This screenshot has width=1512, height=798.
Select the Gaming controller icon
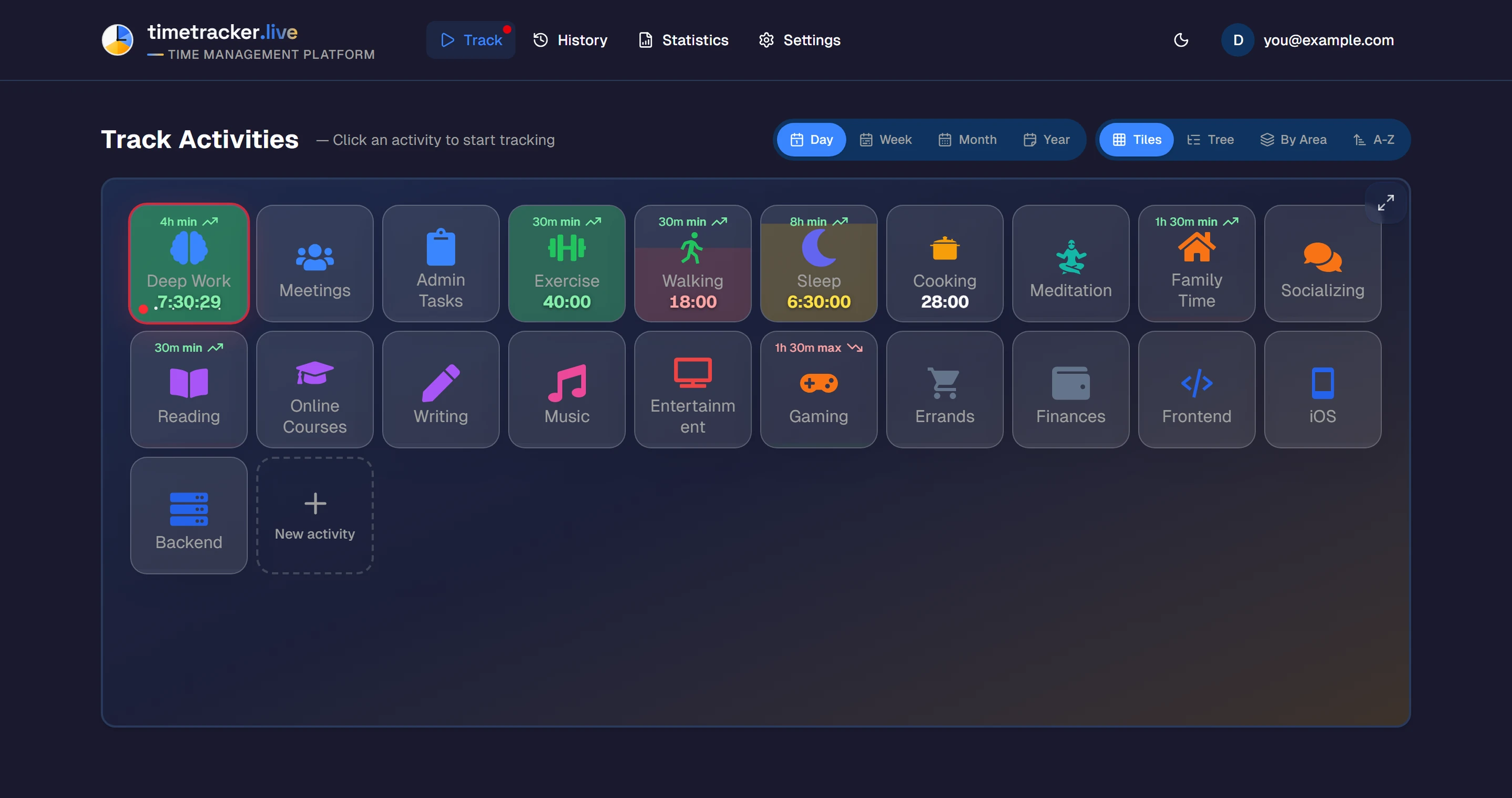tap(819, 383)
